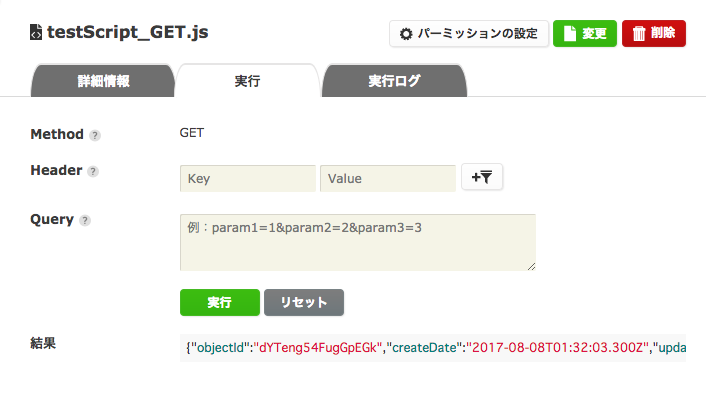Click the add header row filter icon
706x393 pixels.
(482, 177)
